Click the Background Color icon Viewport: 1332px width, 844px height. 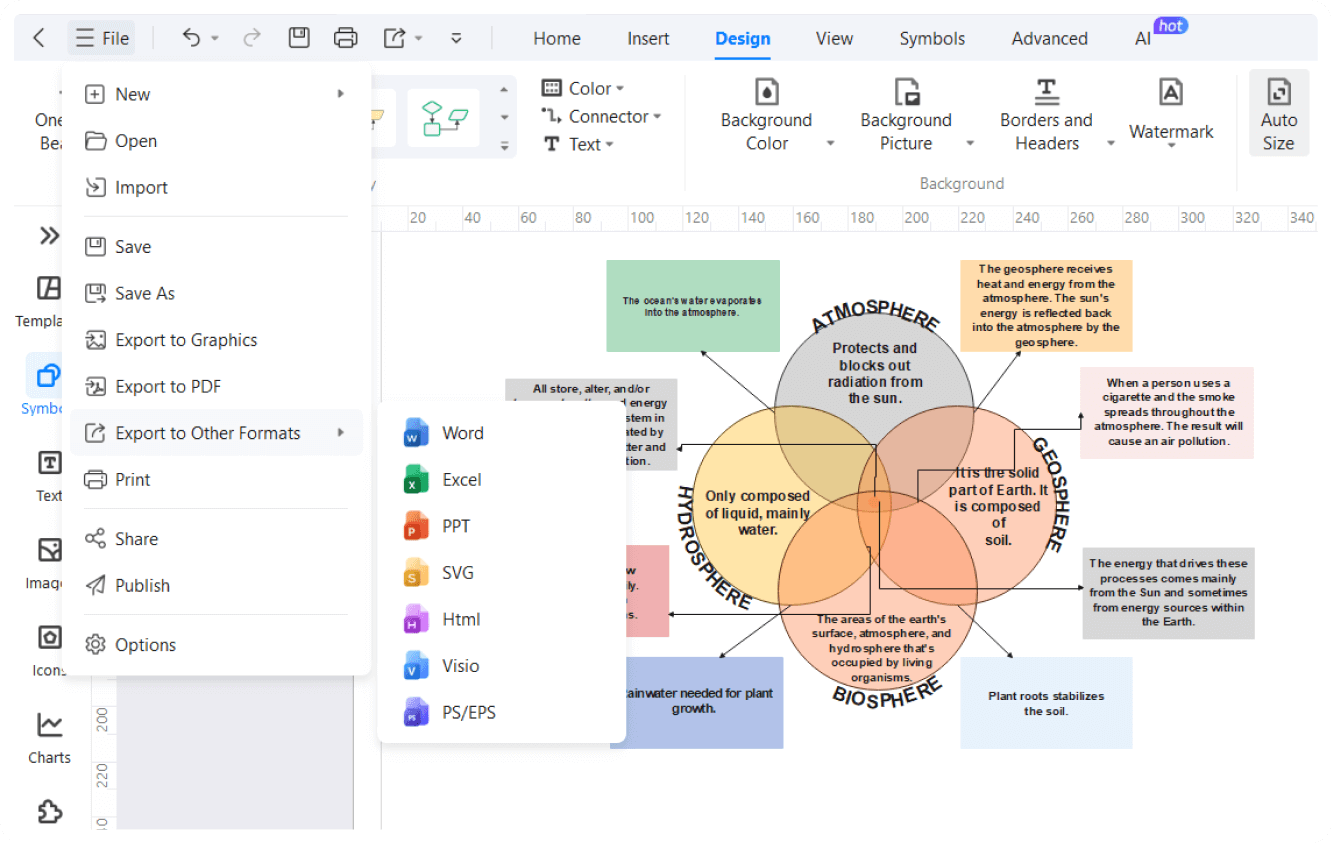tap(766, 93)
